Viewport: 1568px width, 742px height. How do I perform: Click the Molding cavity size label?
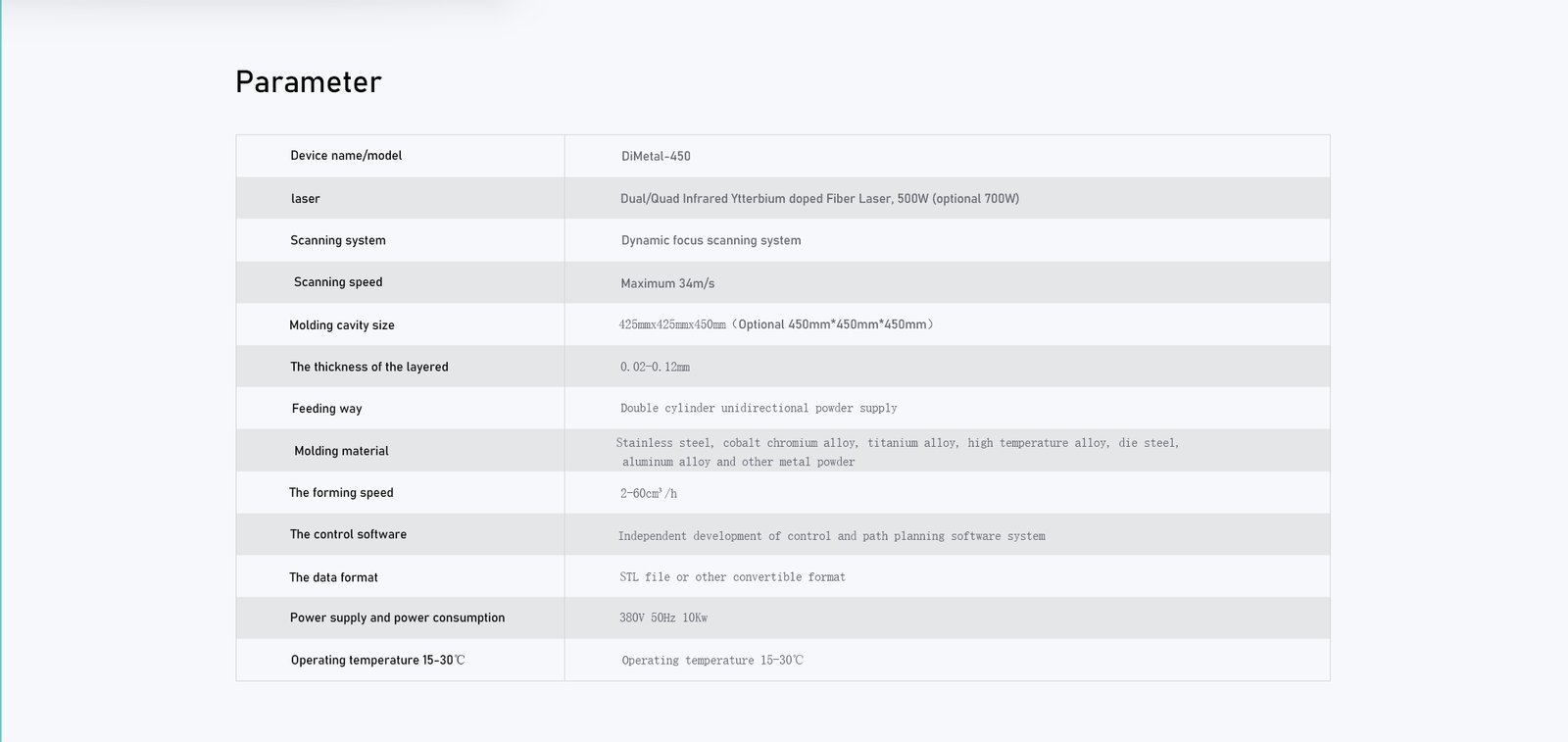pos(342,325)
